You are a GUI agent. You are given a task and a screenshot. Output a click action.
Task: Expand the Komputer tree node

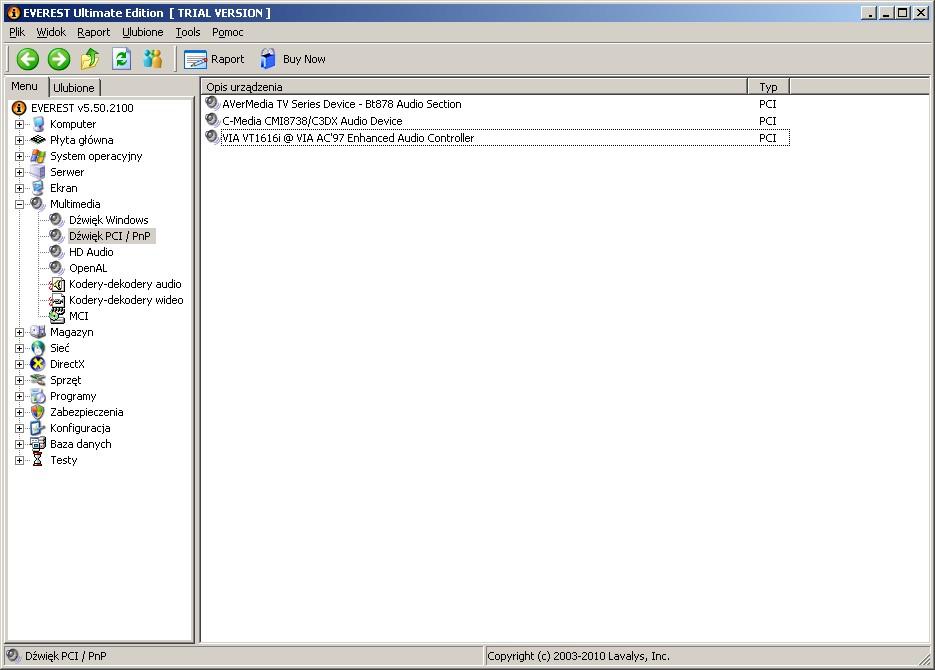pos(19,125)
